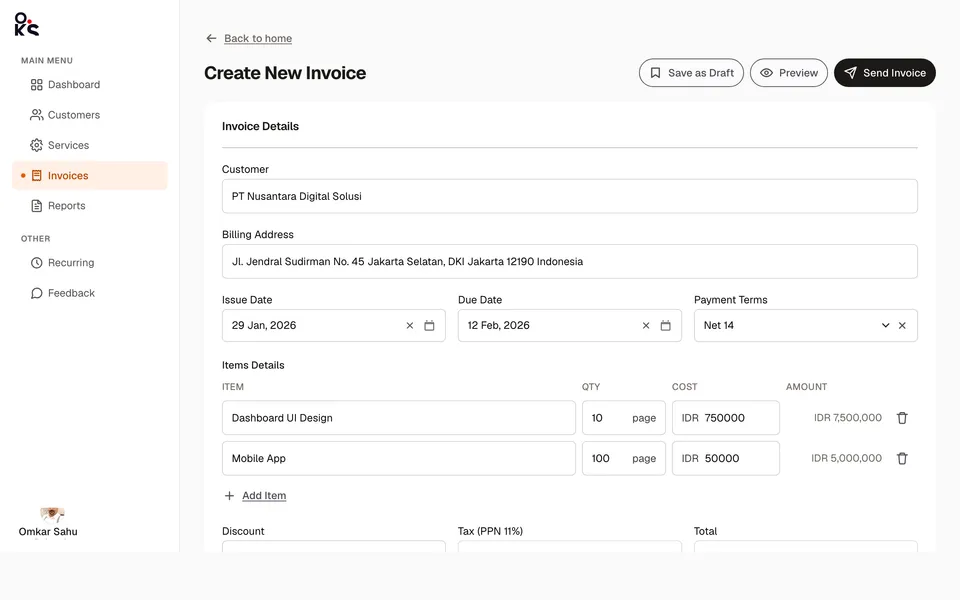
Task: Open the Net 14 payment terms combo box
Action: pyautogui.click(x=806, y=326)
